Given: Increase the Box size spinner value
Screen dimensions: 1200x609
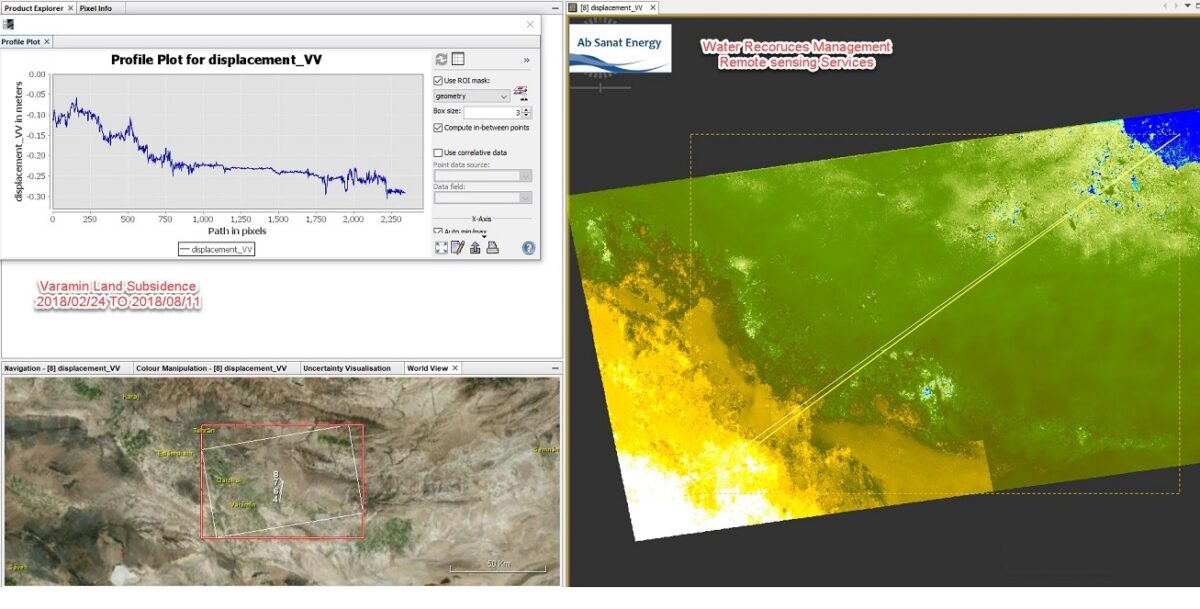Looking at the screenshot, I should click(527, 109).
